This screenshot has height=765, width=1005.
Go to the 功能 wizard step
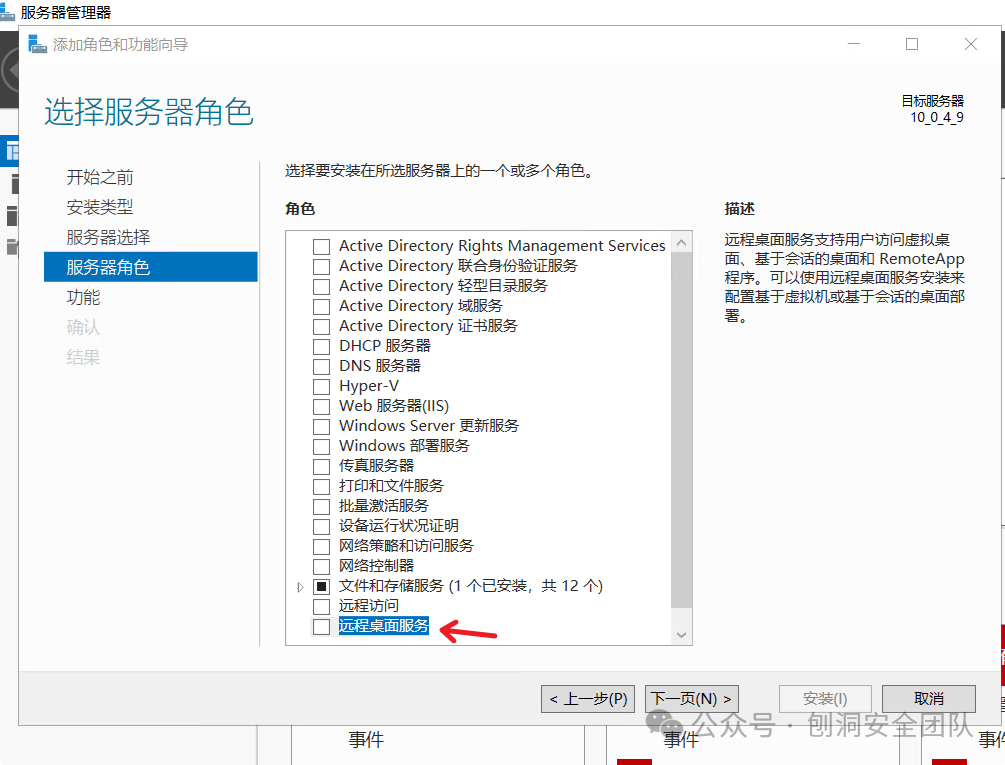coord(83,297)
